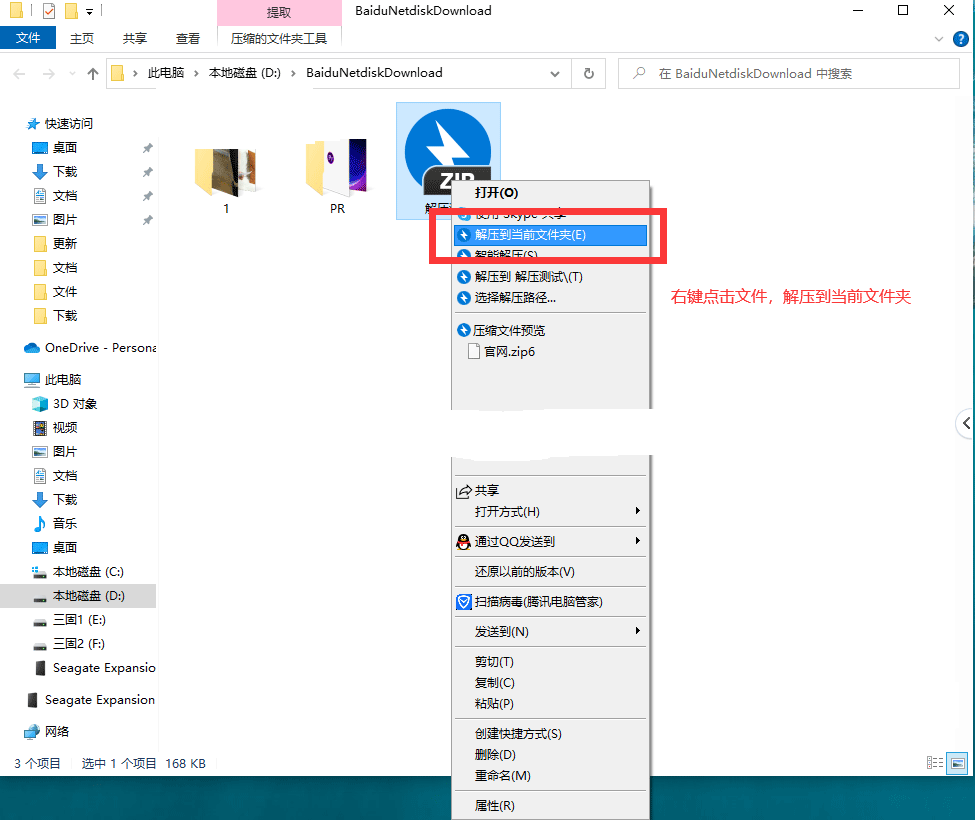Open the 查看 ribbon tab

coord(188,38)
